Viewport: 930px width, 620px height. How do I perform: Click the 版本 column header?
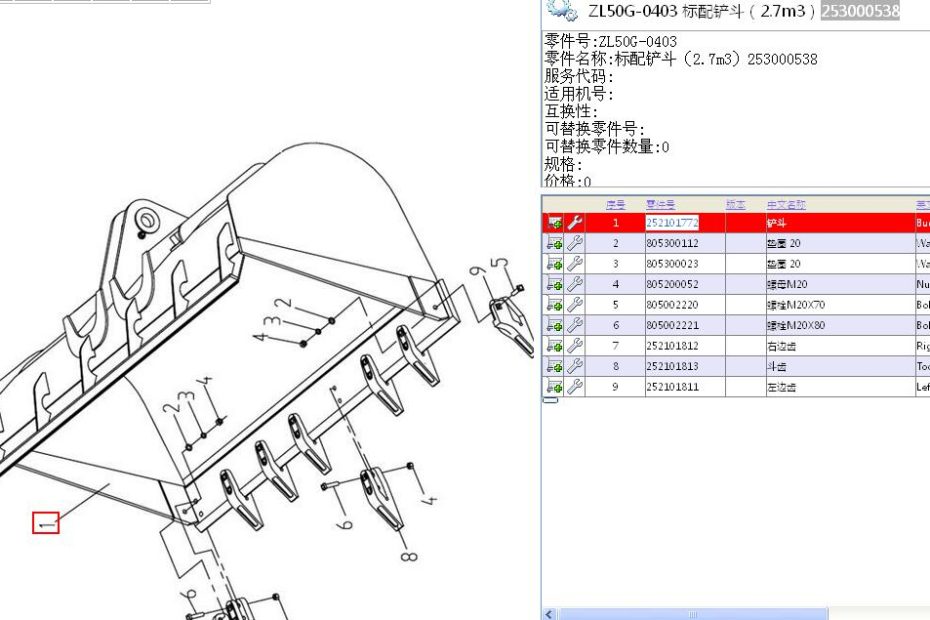click(x=735, y=205)
